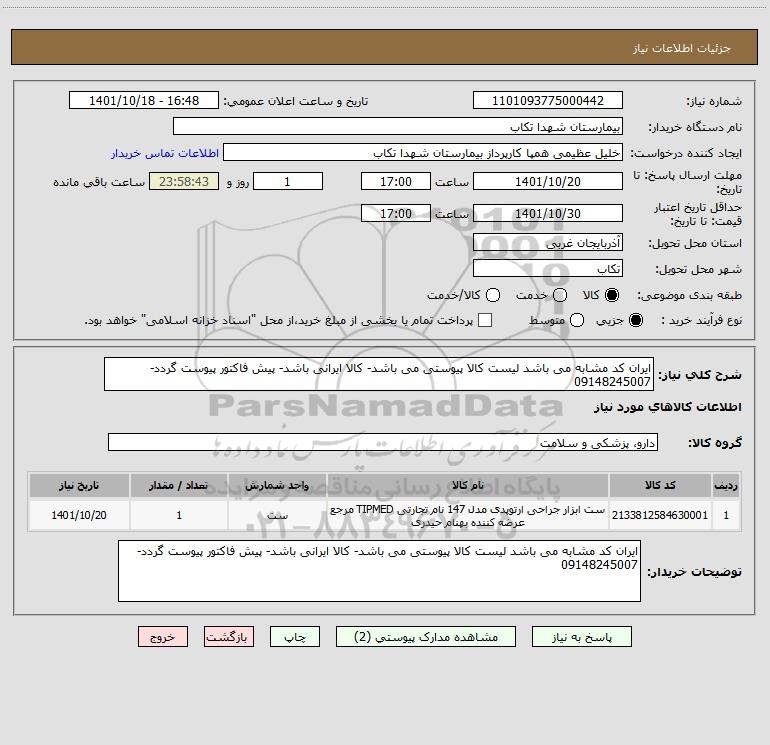770x745 pixels.
Task: Click the unit cell ست
Action: coord(277,515)
